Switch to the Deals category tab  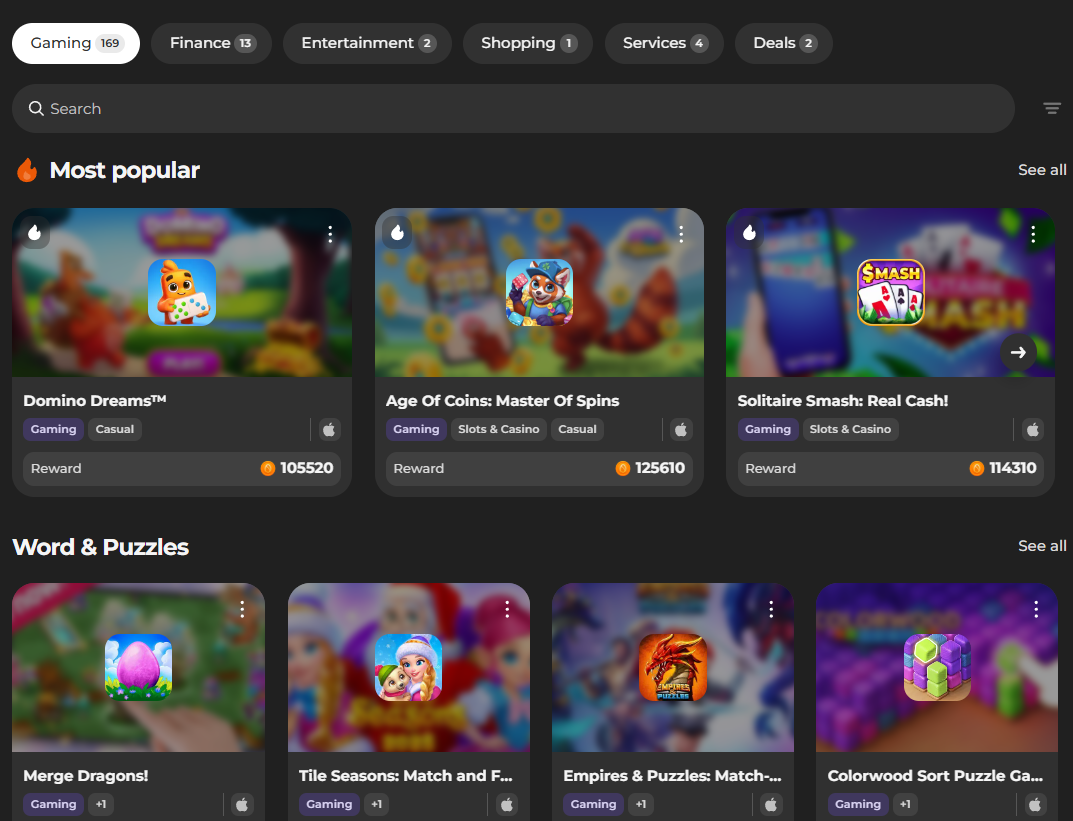click(784, 43)
